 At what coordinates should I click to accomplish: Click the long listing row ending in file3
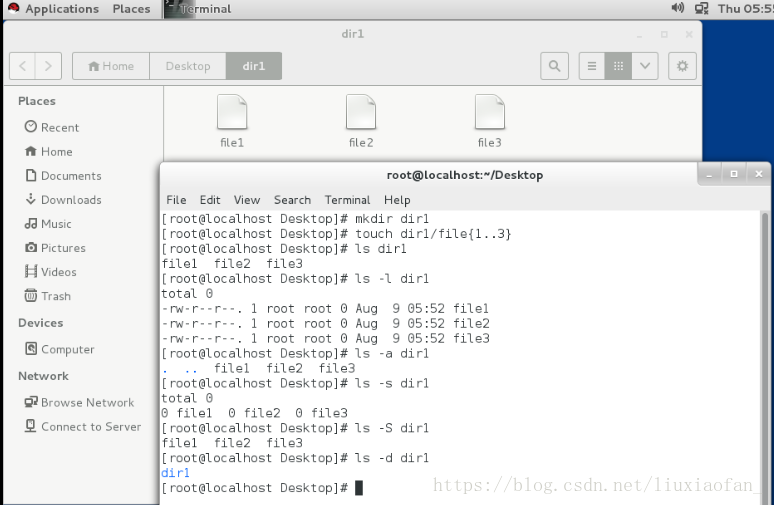(x=325, y=339)
